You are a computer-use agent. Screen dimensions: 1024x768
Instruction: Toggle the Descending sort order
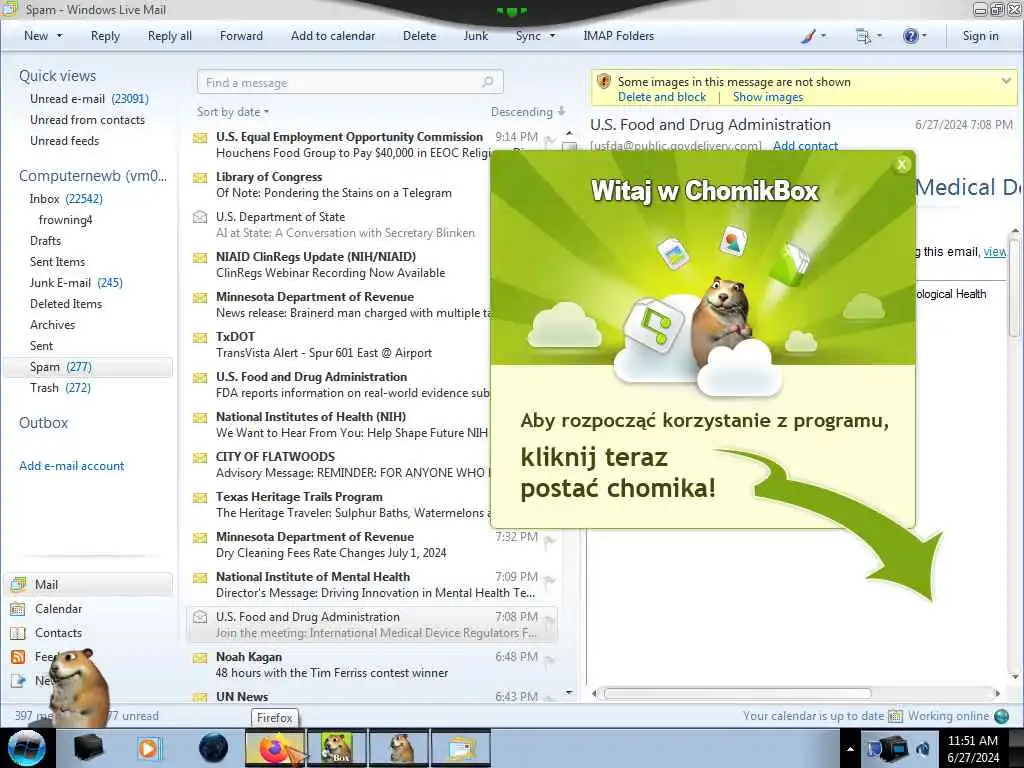528,112
